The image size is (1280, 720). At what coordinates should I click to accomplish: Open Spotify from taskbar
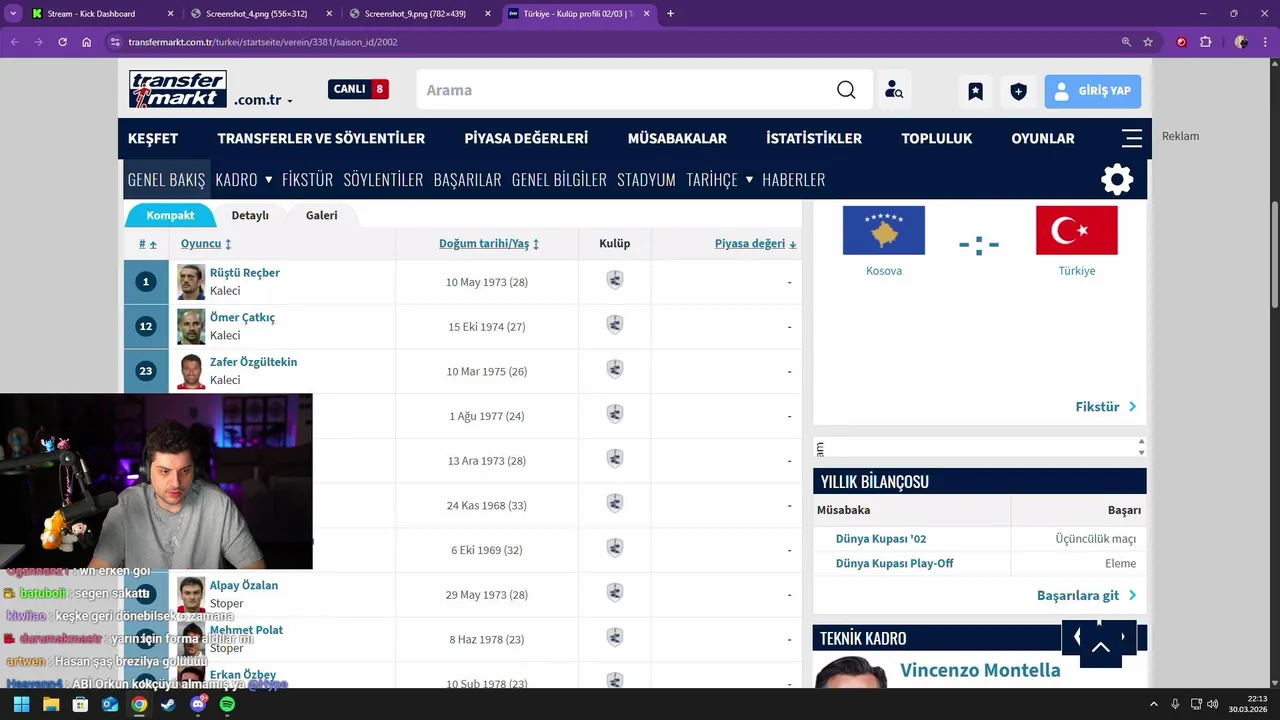[x=227, y=704]
